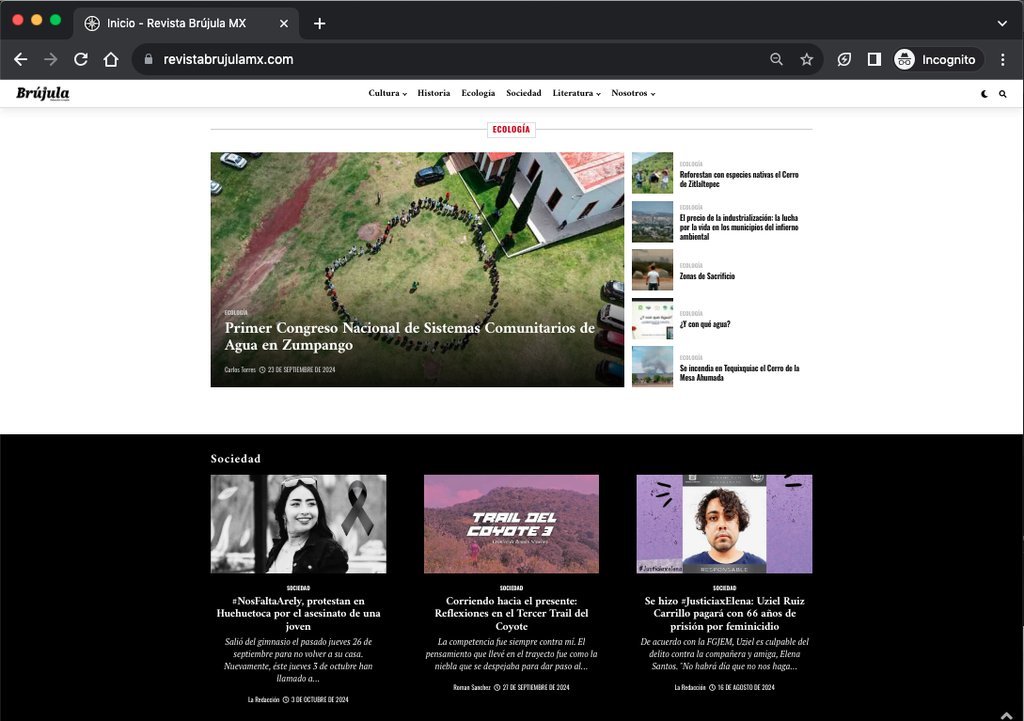The width and height of the screenshot is (1024, 721).
Task: Bookmark this page with the star icon
Action: point(807,59)
